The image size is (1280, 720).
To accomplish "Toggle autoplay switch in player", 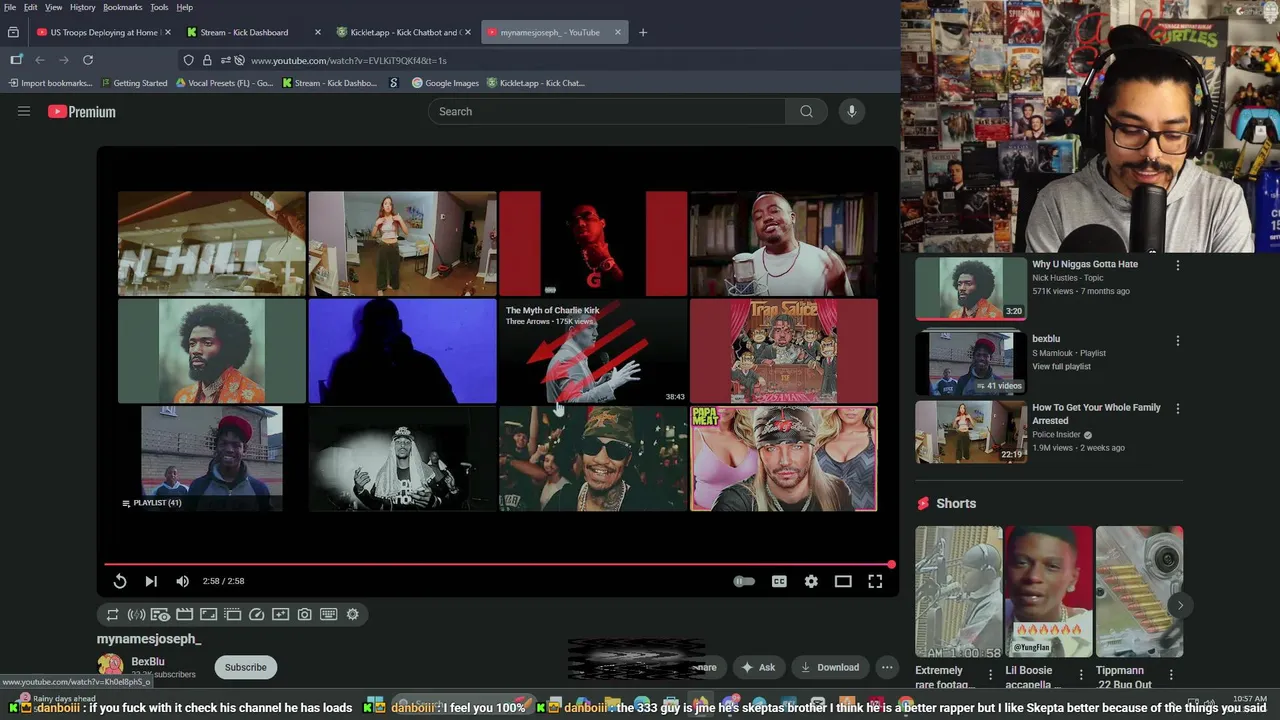I will click(x=744, y=581).
